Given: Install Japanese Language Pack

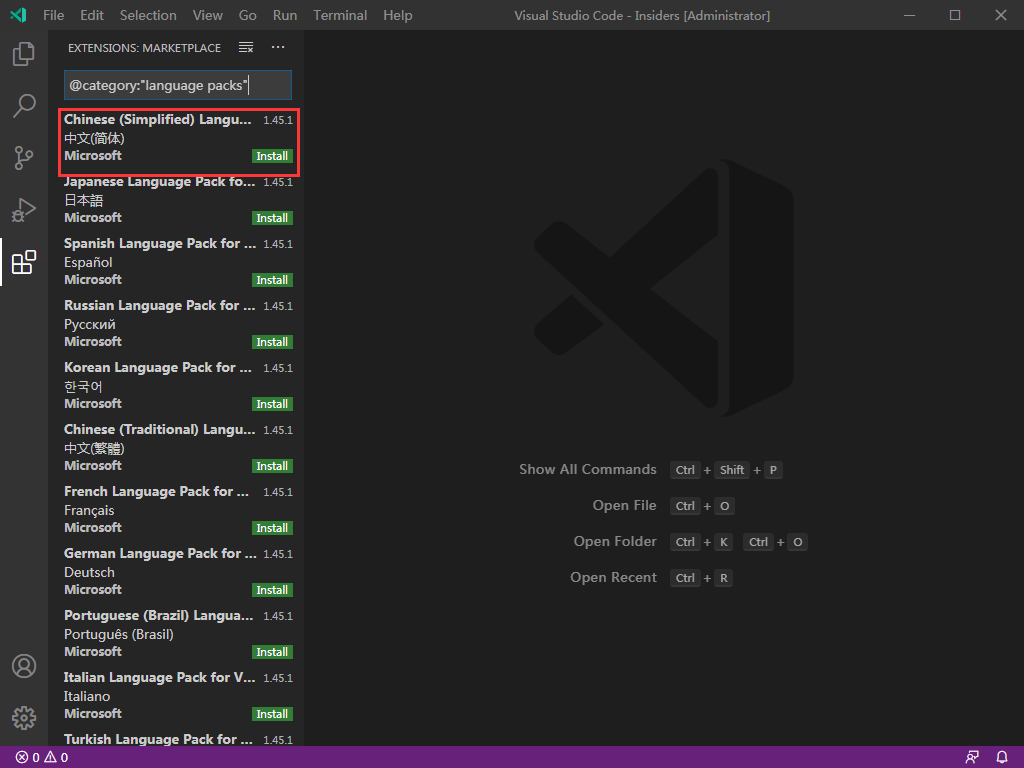Looking at the screenshot, I should [272, 218].
